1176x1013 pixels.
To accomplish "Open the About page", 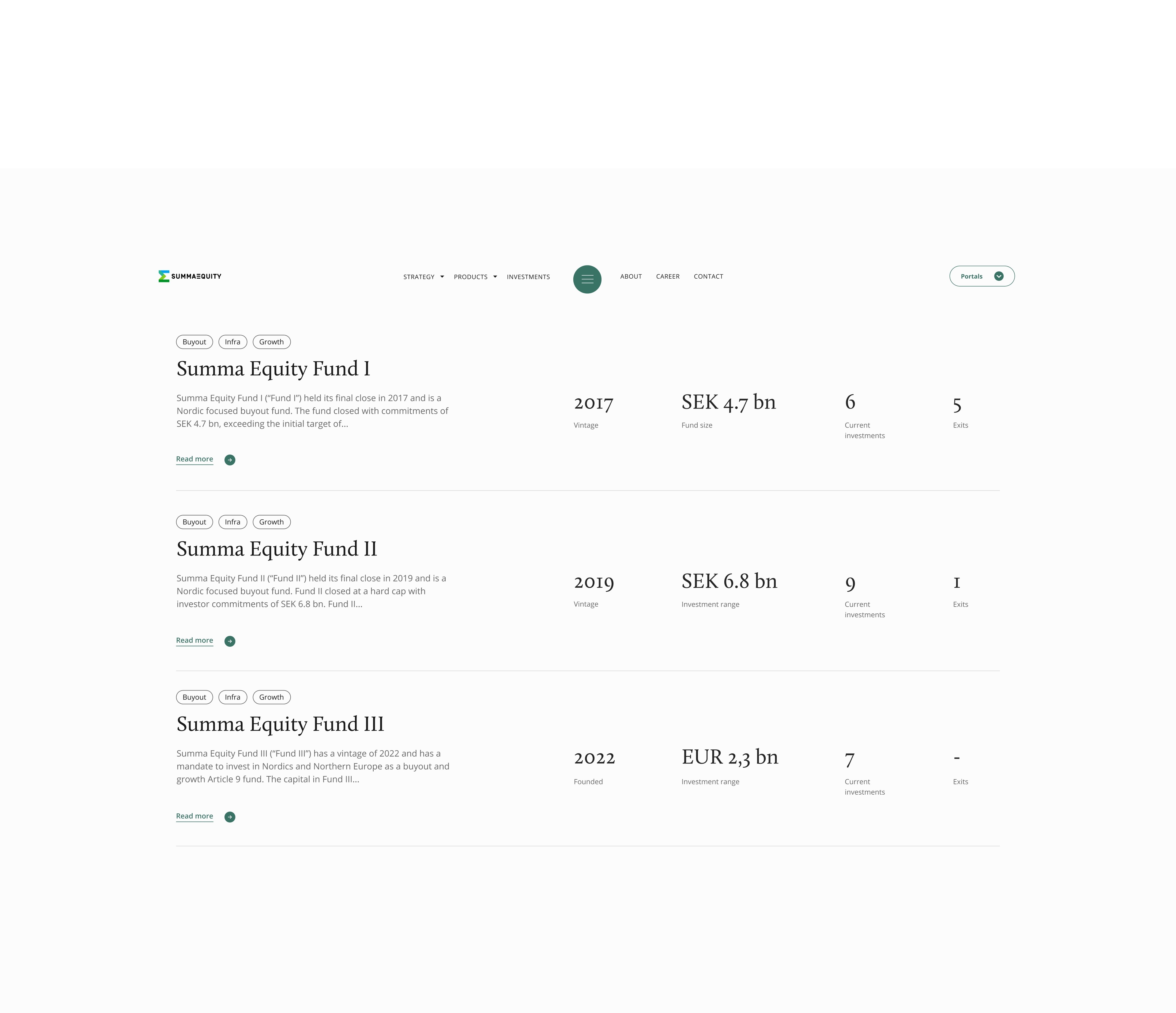I will tap(631, 277).
